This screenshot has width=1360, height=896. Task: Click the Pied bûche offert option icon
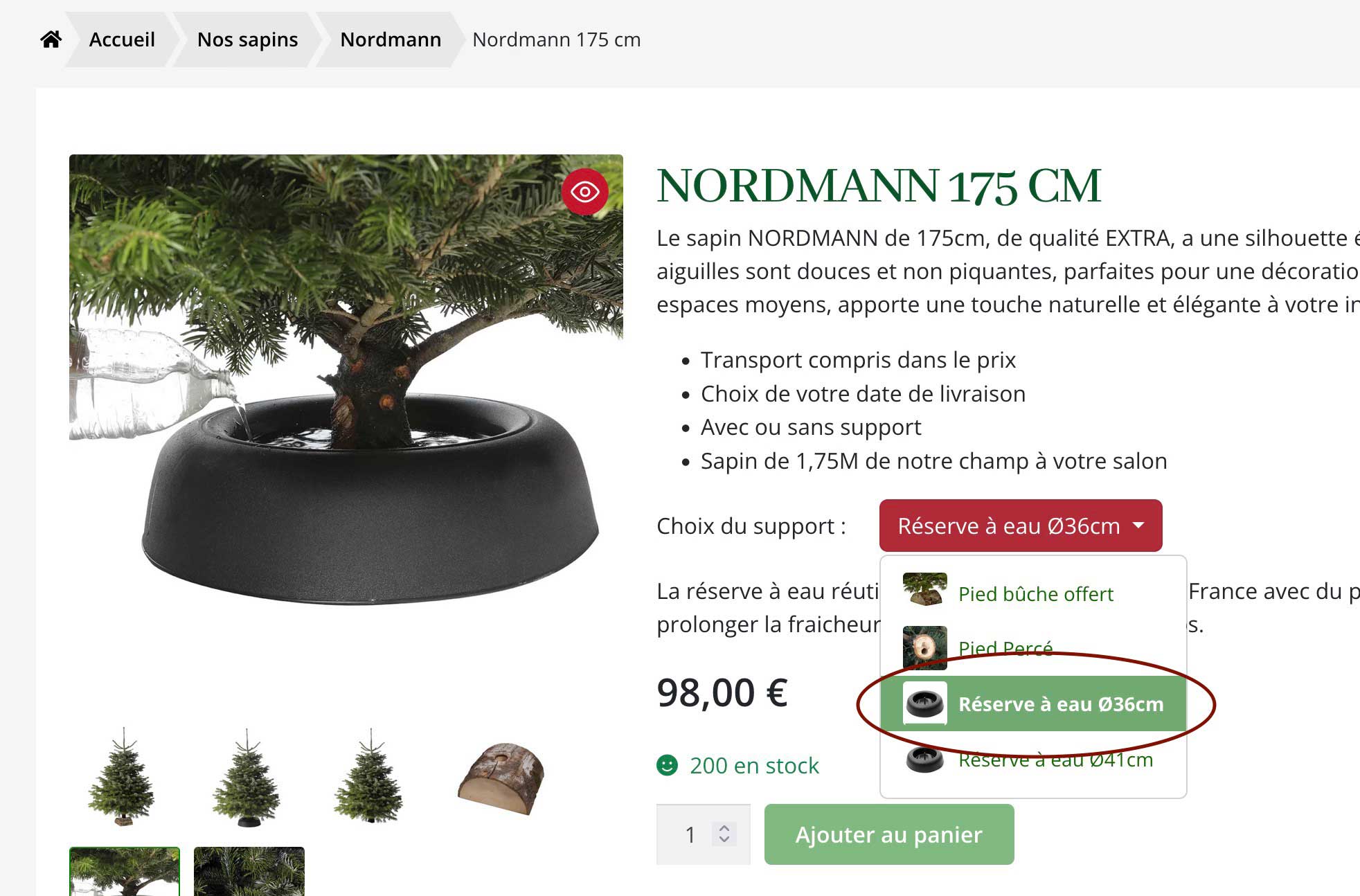[924, 589]
